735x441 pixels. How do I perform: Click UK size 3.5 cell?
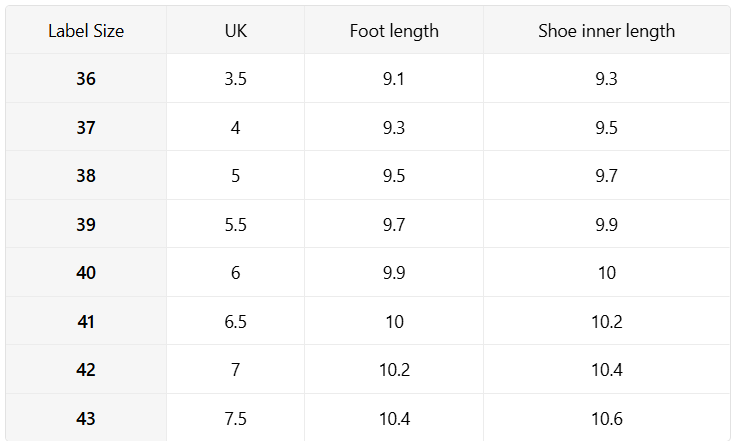[235, 78]
